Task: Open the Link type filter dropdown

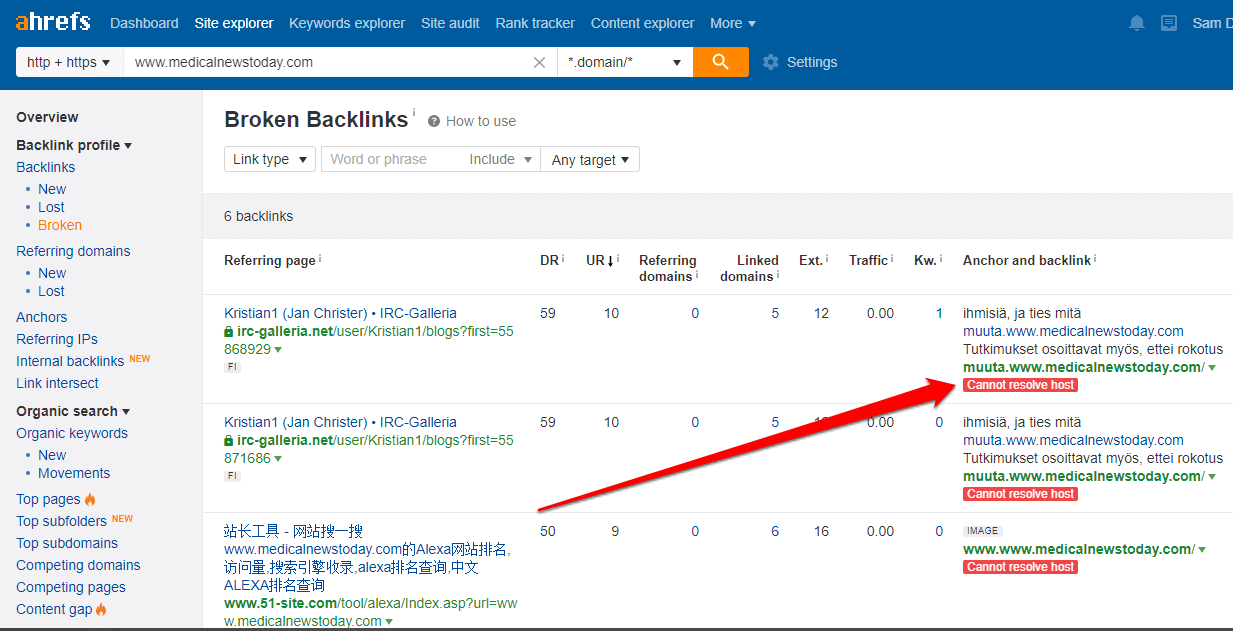Action: click(270, 159)
